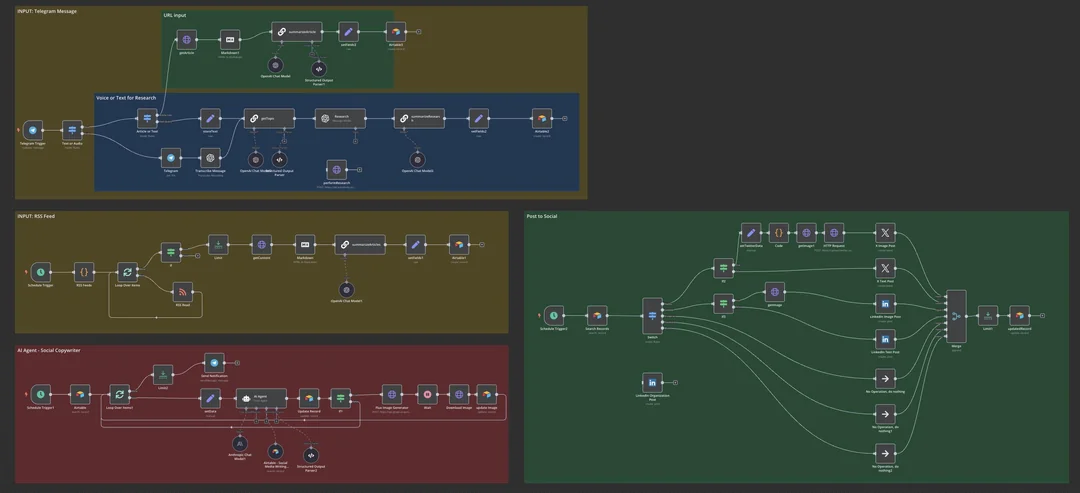Click the RSS Feeds code node
Screen dimensions: 1080x493
point(84,272)
